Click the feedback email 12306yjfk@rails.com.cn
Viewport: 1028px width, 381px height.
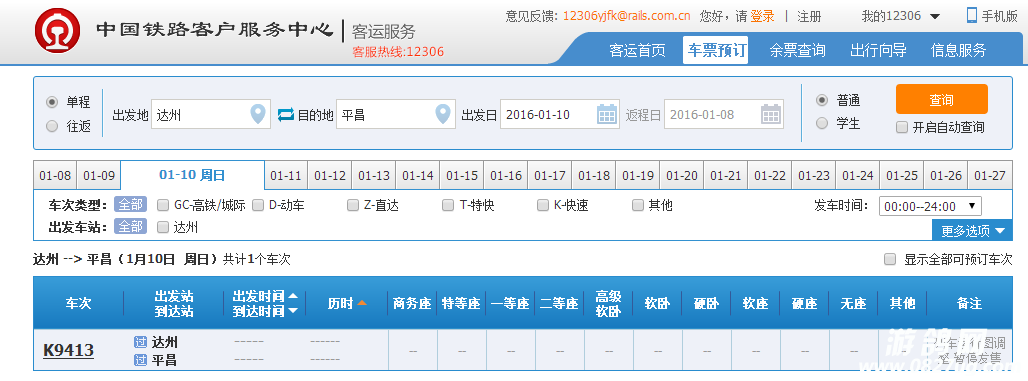[x=626, y=16]
